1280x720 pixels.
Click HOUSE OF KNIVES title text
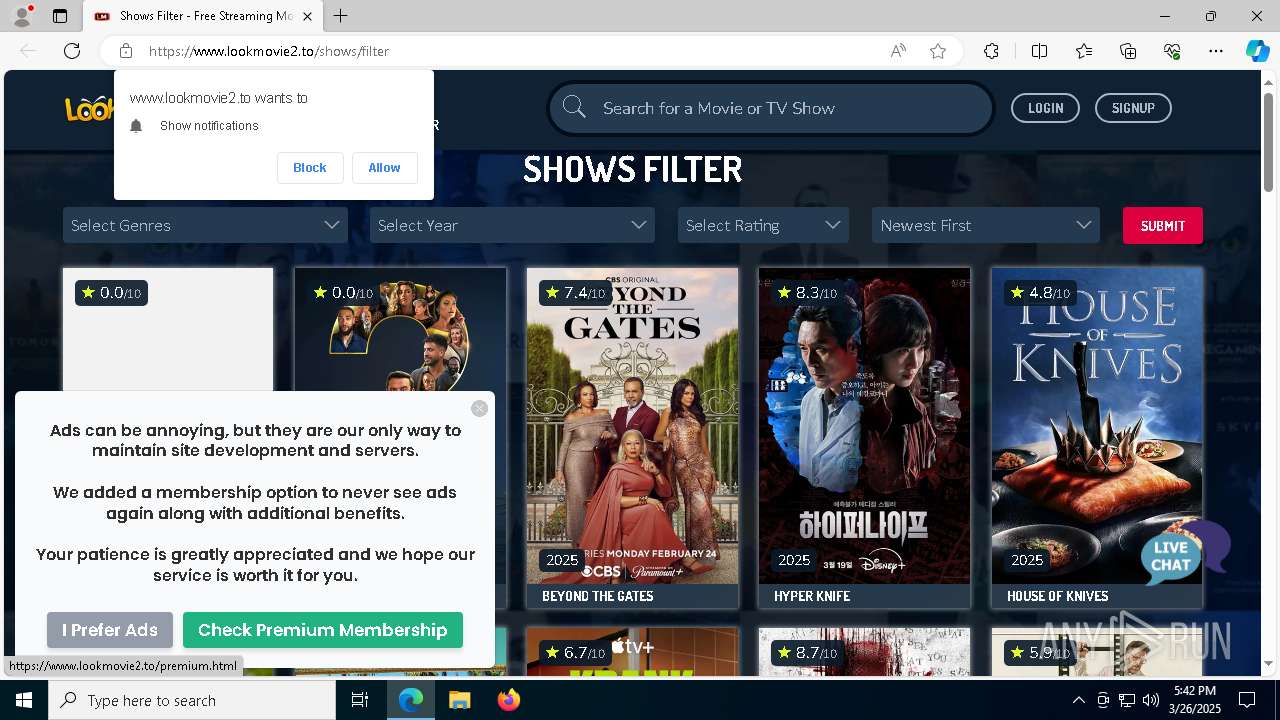point(1058,596)
